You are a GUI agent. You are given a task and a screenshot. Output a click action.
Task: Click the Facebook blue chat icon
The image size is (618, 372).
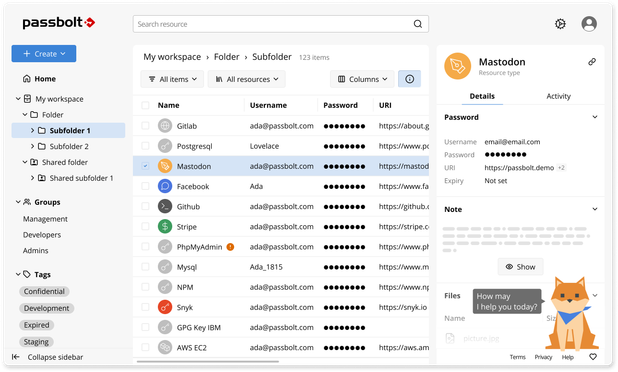(x=165, y=186)
